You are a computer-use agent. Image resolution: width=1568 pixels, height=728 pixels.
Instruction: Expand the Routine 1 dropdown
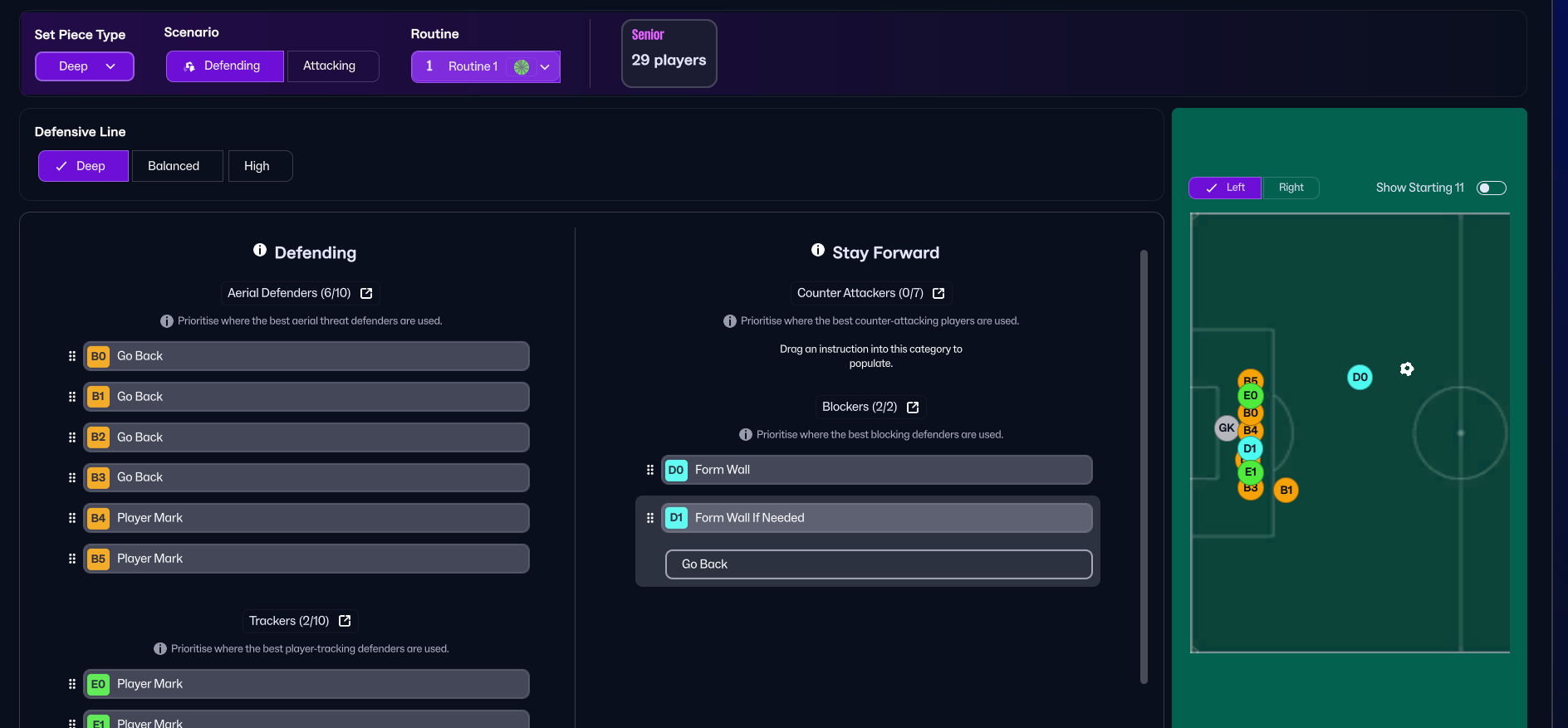pyautogui.click(x=545, y=66)
